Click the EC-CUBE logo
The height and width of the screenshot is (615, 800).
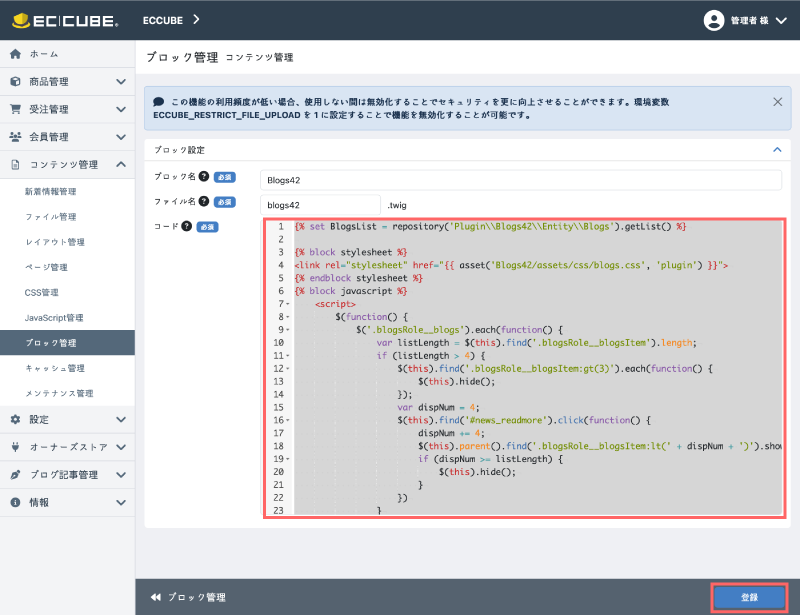[65, 20]
